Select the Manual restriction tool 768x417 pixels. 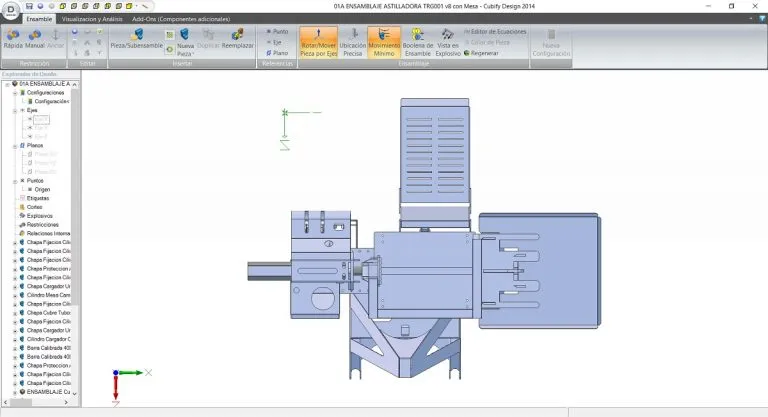coord(36,40)
